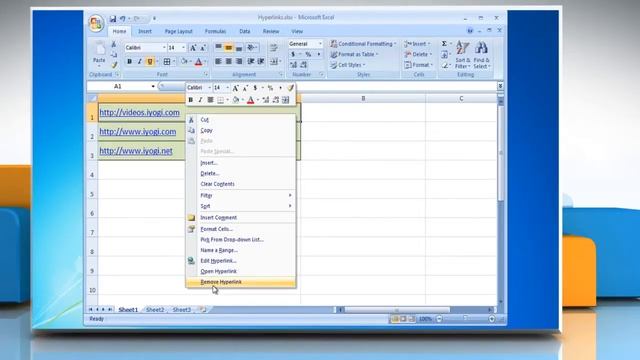Click the Undo icon in Quick Access Toolbar

122,18
